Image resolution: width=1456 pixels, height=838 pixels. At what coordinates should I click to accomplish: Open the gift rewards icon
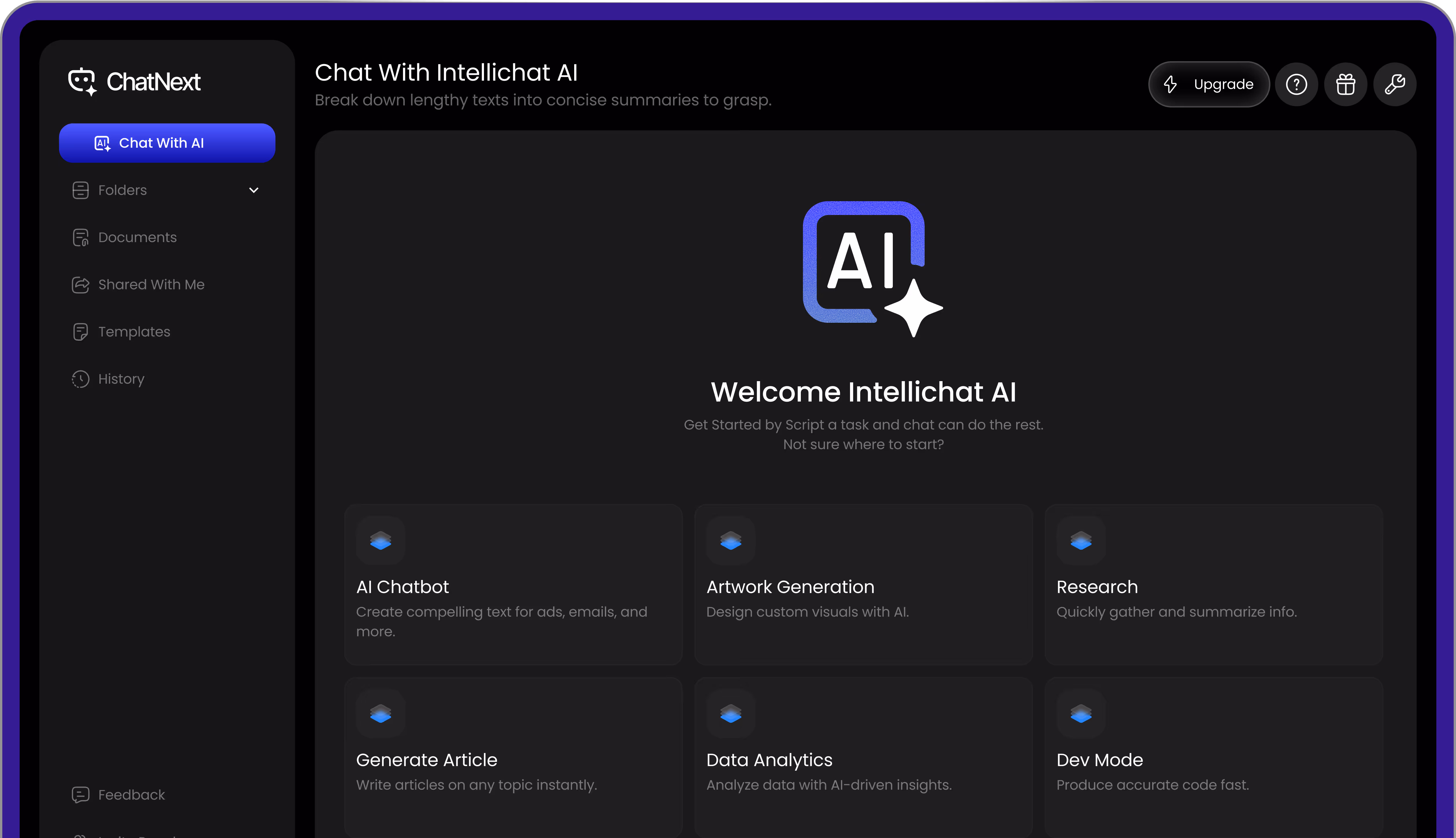(x=1345, y=85)
